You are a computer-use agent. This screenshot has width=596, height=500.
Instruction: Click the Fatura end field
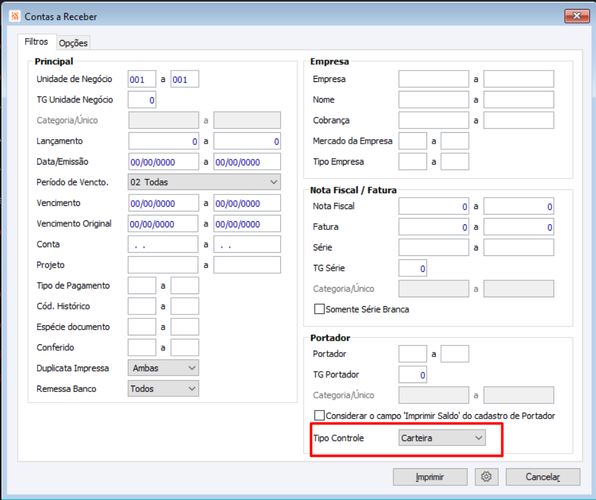click(x=518, y=227)
